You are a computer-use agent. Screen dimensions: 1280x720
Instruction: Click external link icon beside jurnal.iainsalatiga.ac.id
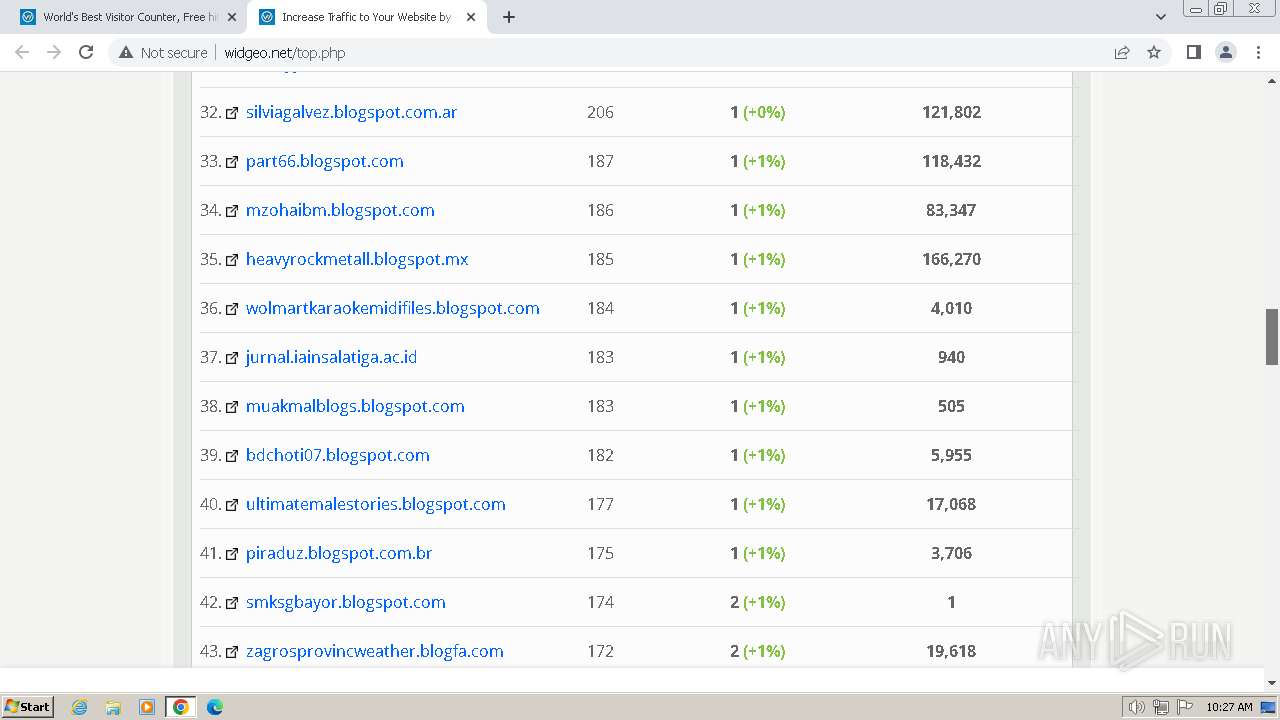click(232, 358)
